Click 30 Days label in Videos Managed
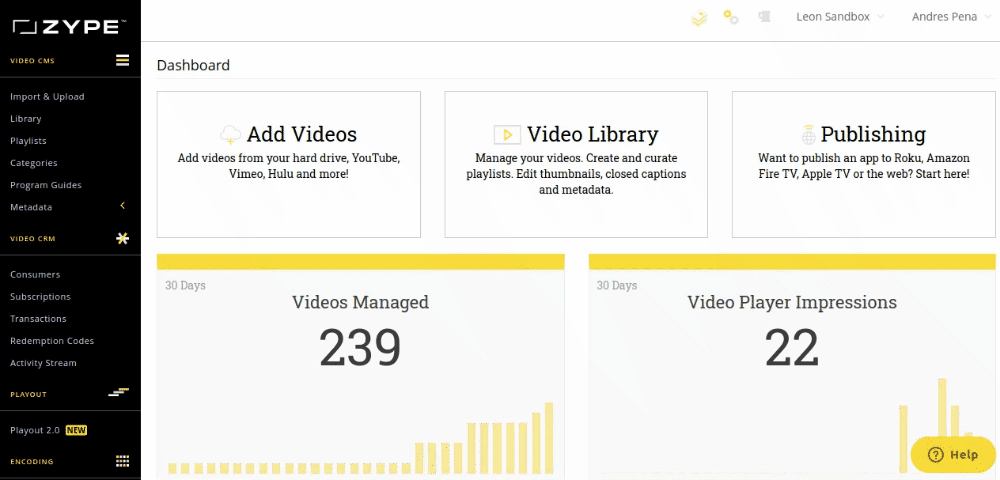 click(x=185, y=286)
